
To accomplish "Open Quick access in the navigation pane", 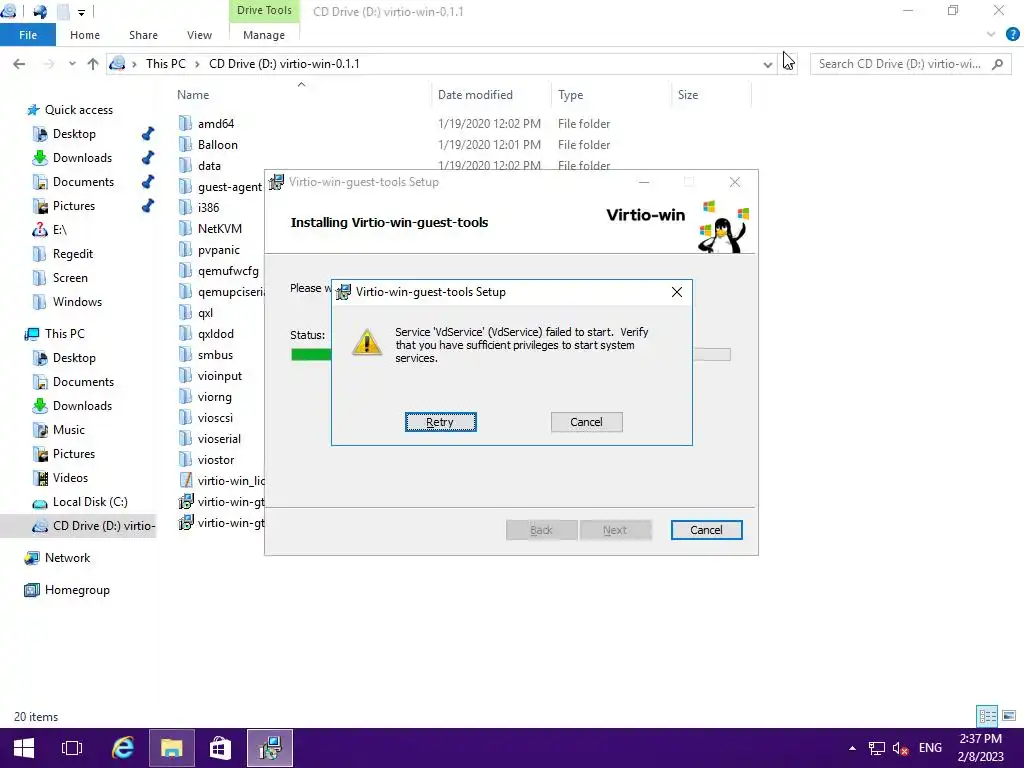I will click(x=78, y=110).
